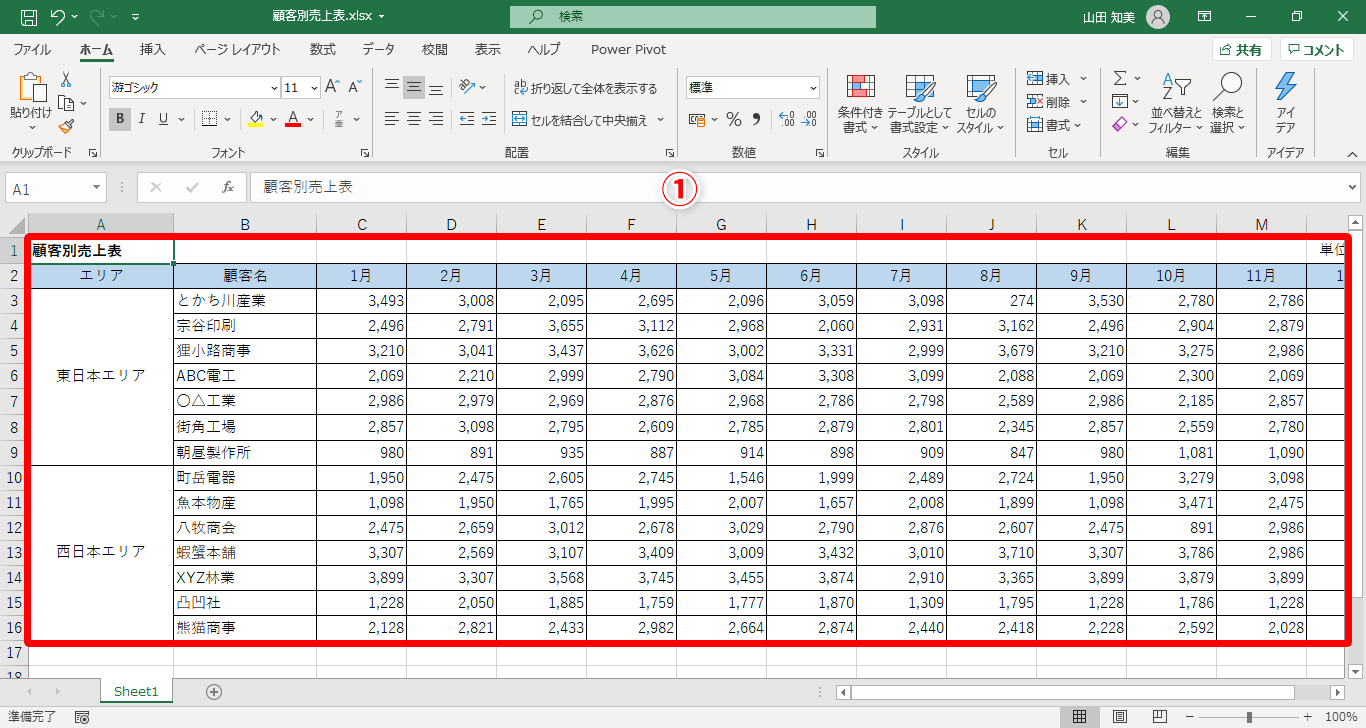Click the zoom slider handle
Viewport: 1366px width, 728px height.
1249,717
